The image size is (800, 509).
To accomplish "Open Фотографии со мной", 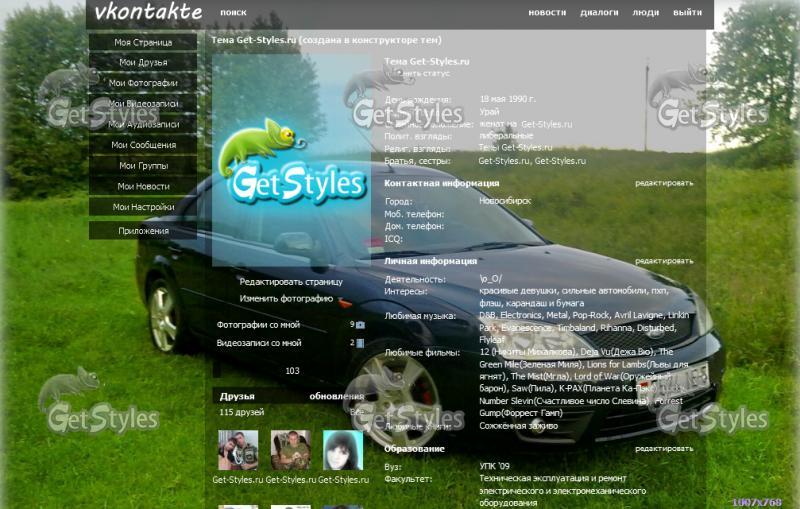I will click(258, 325).
